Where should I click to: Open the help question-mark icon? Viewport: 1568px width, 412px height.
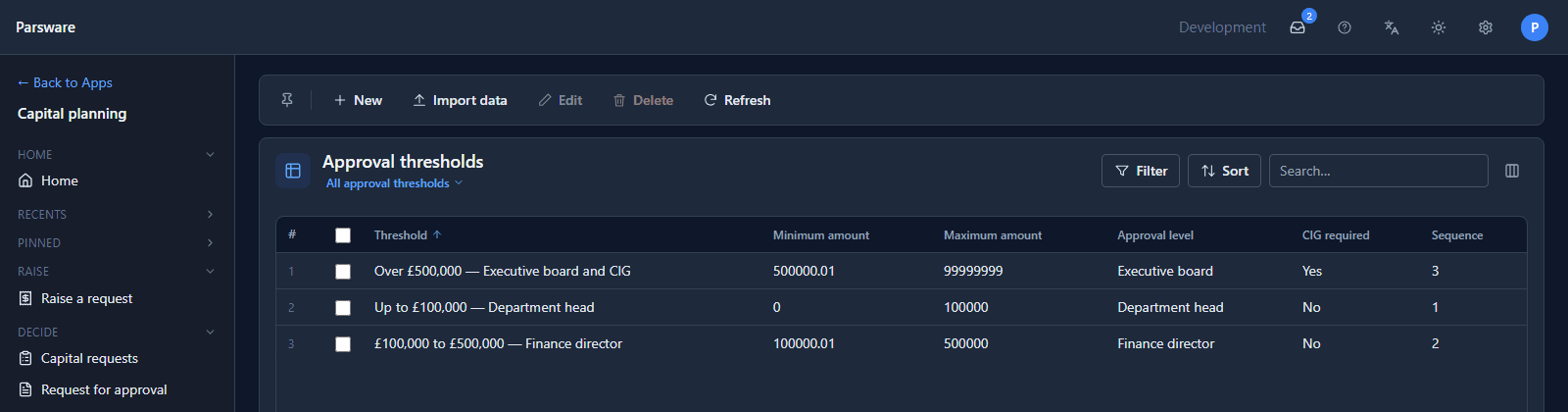point(1345,27)
